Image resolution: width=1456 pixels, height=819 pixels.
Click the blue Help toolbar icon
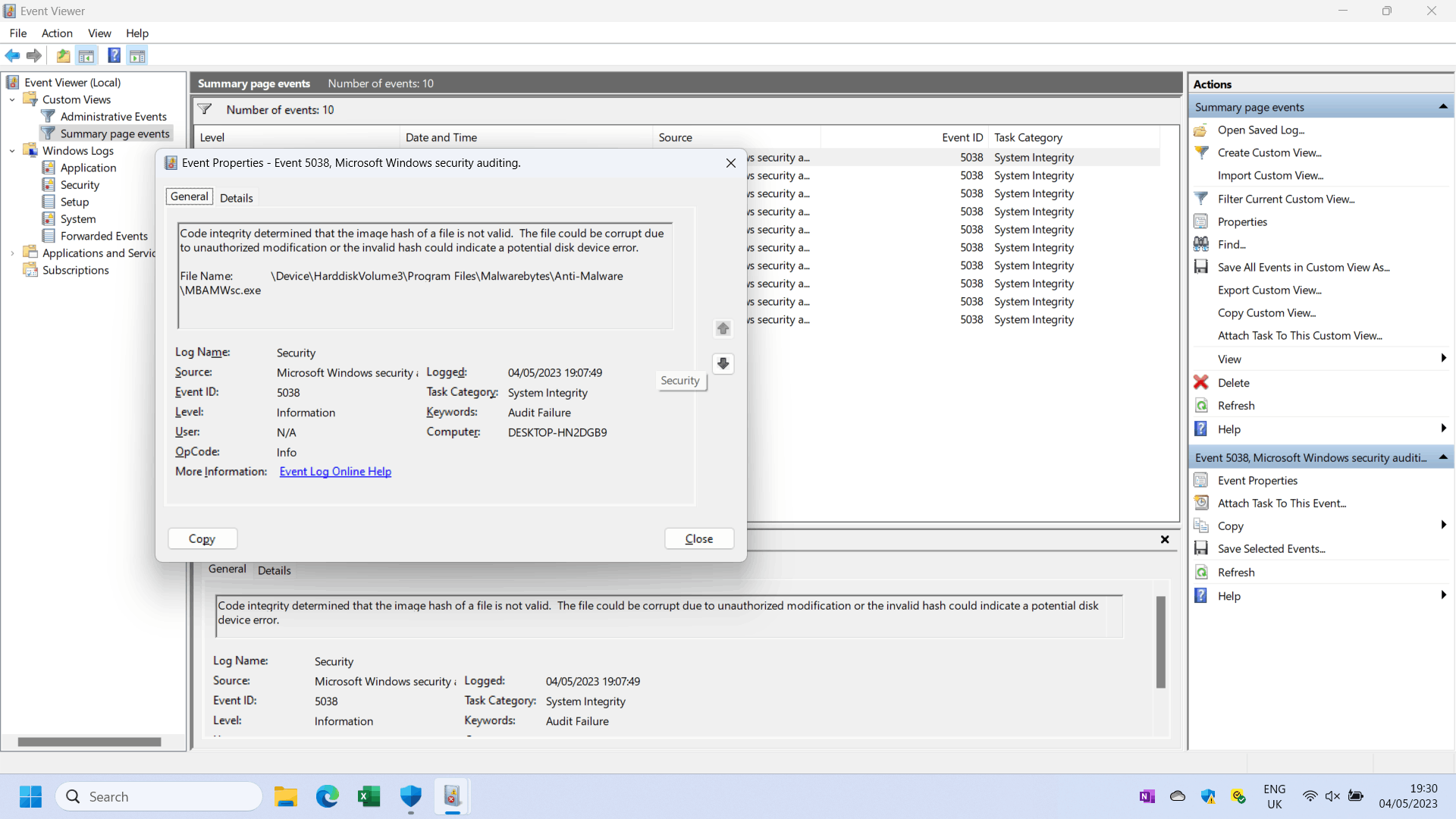pyautogui.click(x=114, y=56)
